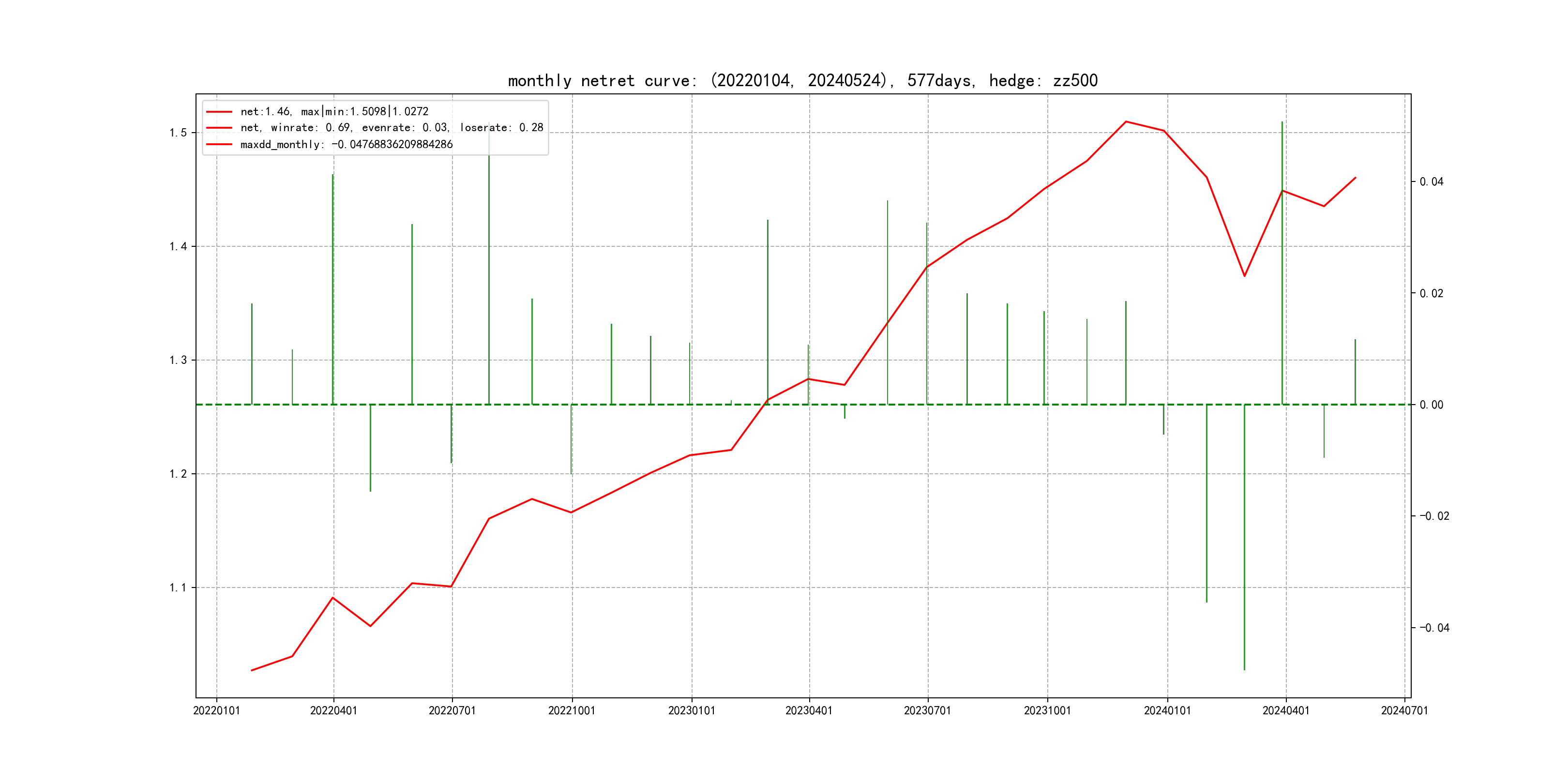Click the 0.04 right axis tick label
1568x784 pixels.
[x=1431, y=181]
